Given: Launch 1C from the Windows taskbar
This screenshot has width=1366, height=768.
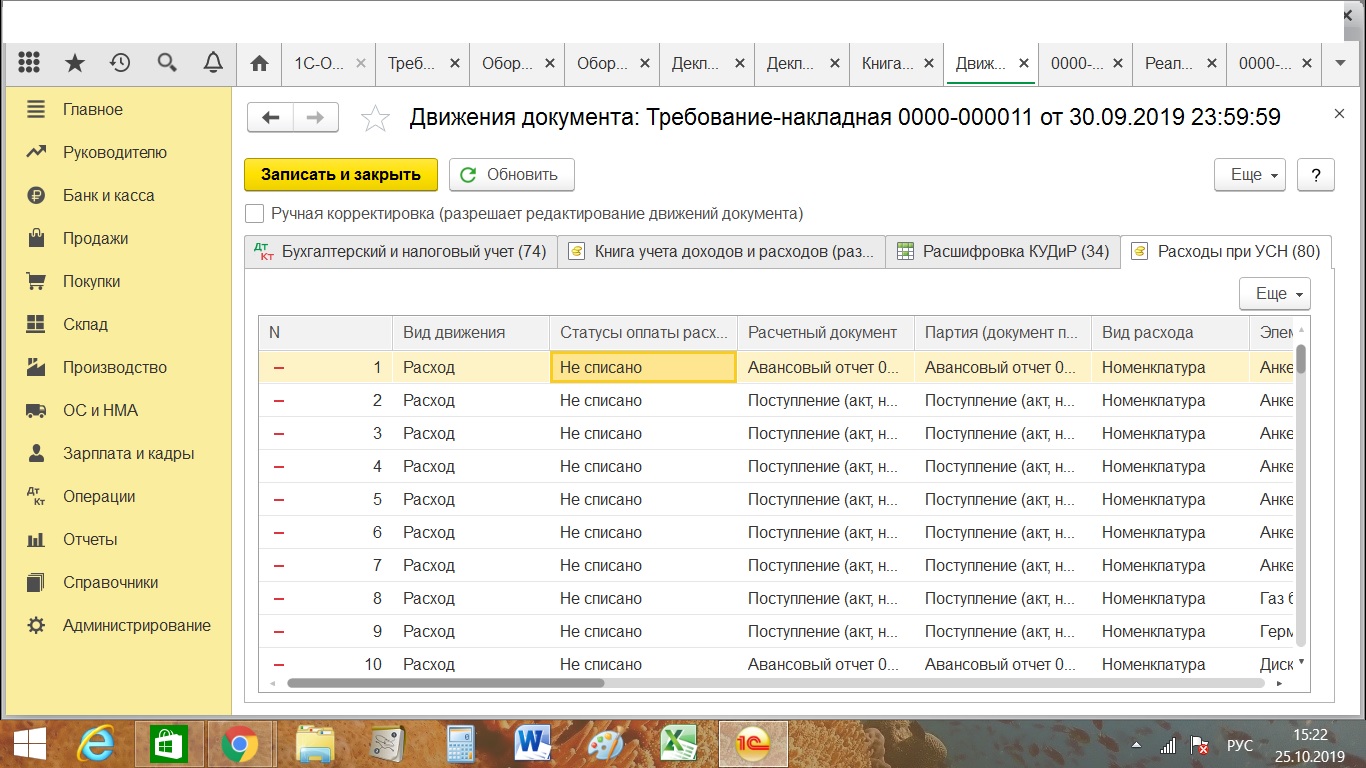Looking at the screenshot, I should pyautogui.click(x=754, y=743).
